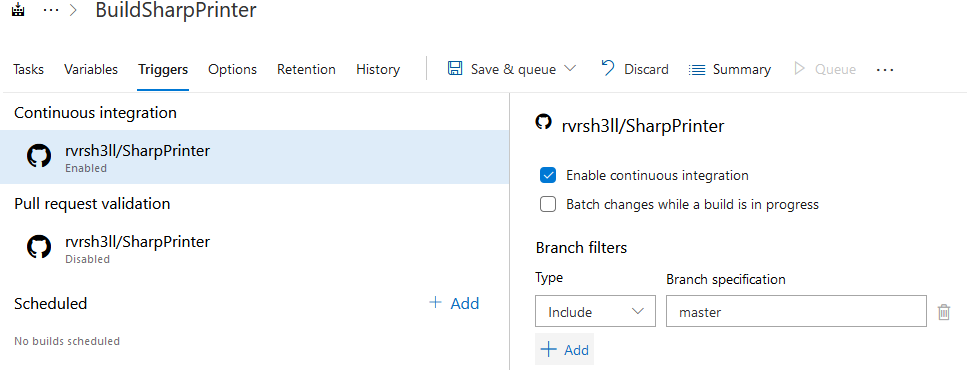The width and height of the screenshot is (967, 370).
Task: Switch to the Variables tab
Action: (x=91, y=70)
